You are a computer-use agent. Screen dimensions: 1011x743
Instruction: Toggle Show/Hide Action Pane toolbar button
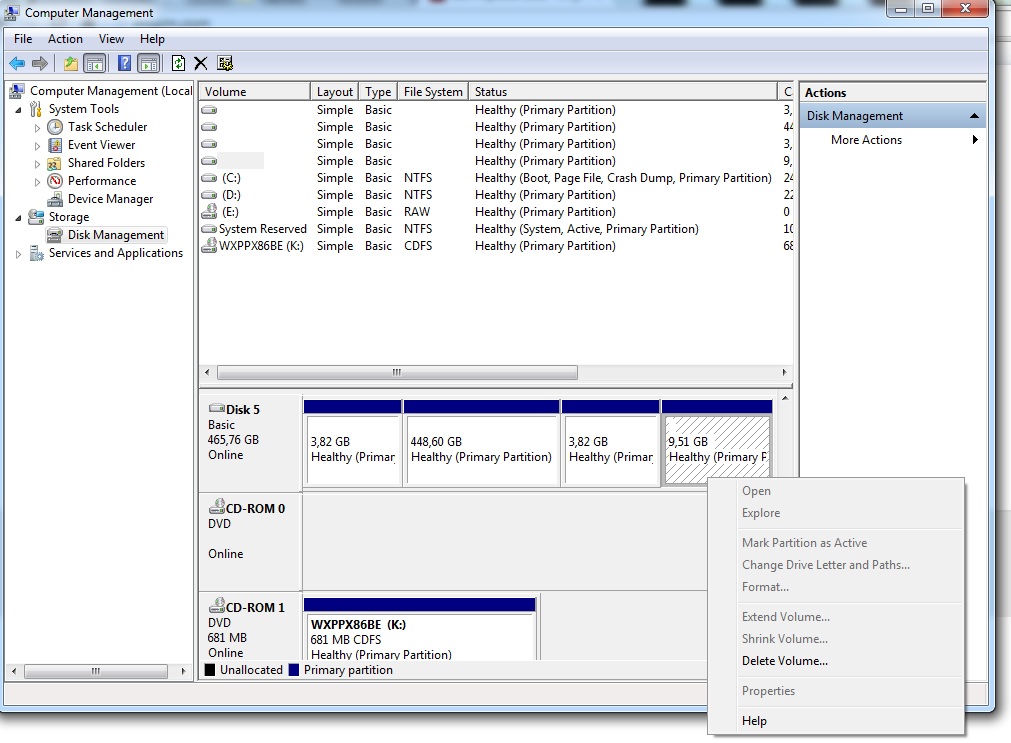coord(149,63)
